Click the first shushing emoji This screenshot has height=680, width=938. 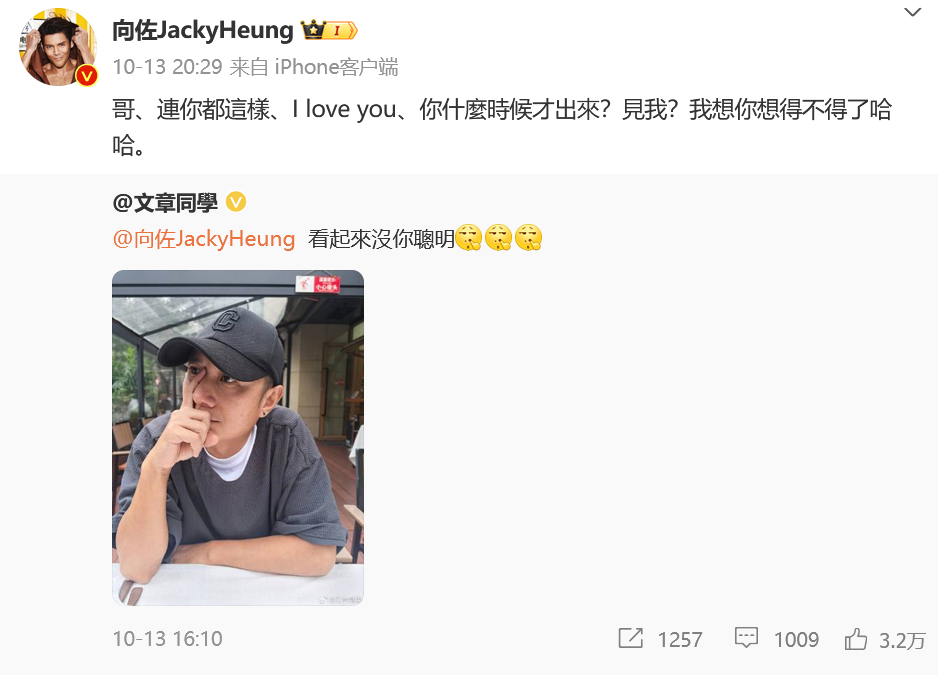pos(469,237)
